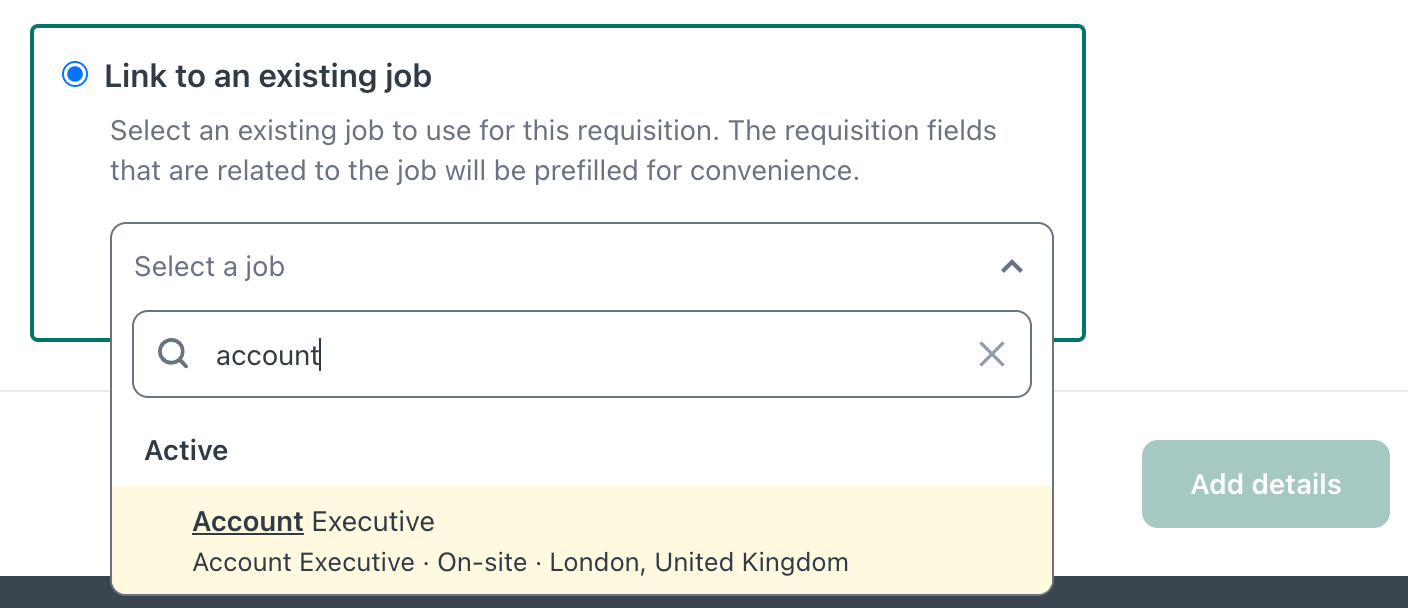Click the 'Active' group header in the results
This screenshot has height=608, width=1408.
pos(186,451)
